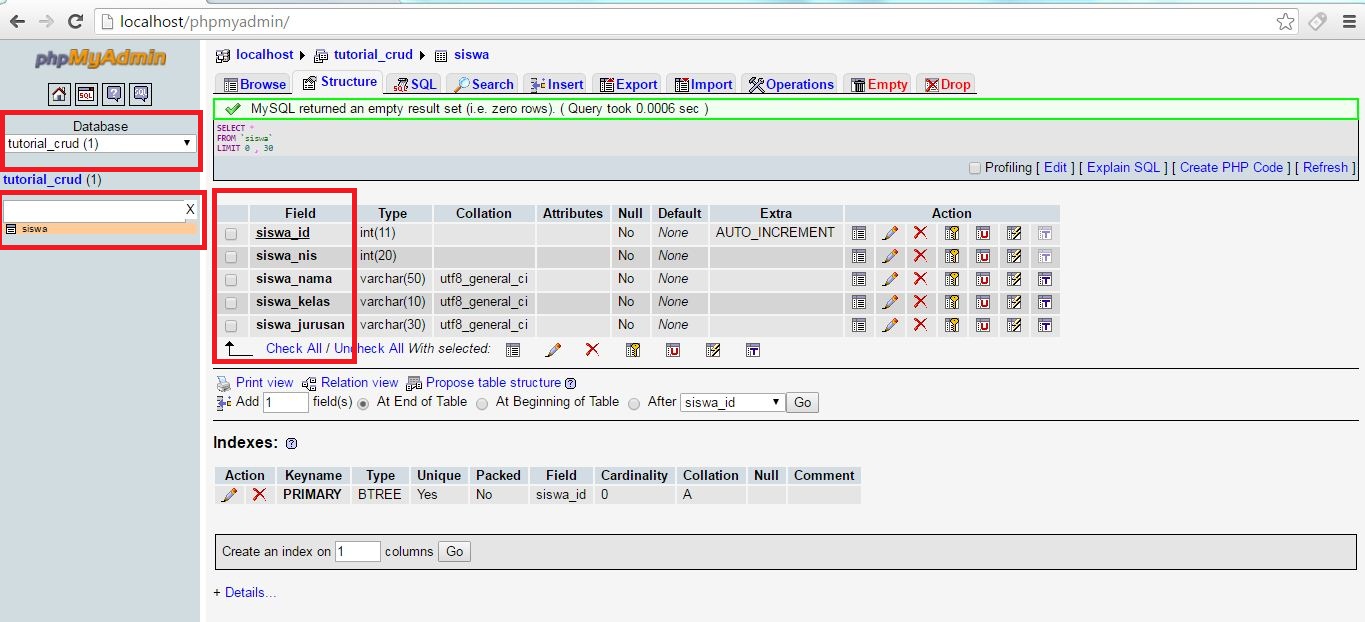Edit the siswa_kelas field with pencil icon
The height and width of the screenshot is (622, 1365).
coord(890,302)
